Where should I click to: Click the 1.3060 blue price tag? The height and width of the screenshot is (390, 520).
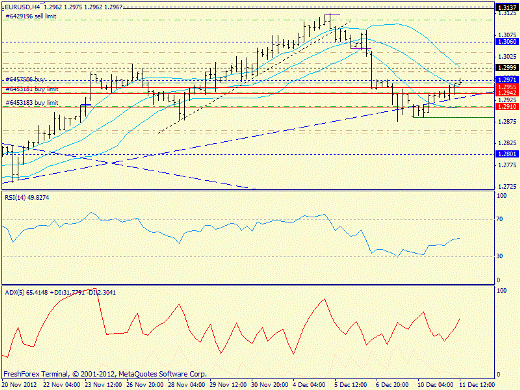coord(506,42)
